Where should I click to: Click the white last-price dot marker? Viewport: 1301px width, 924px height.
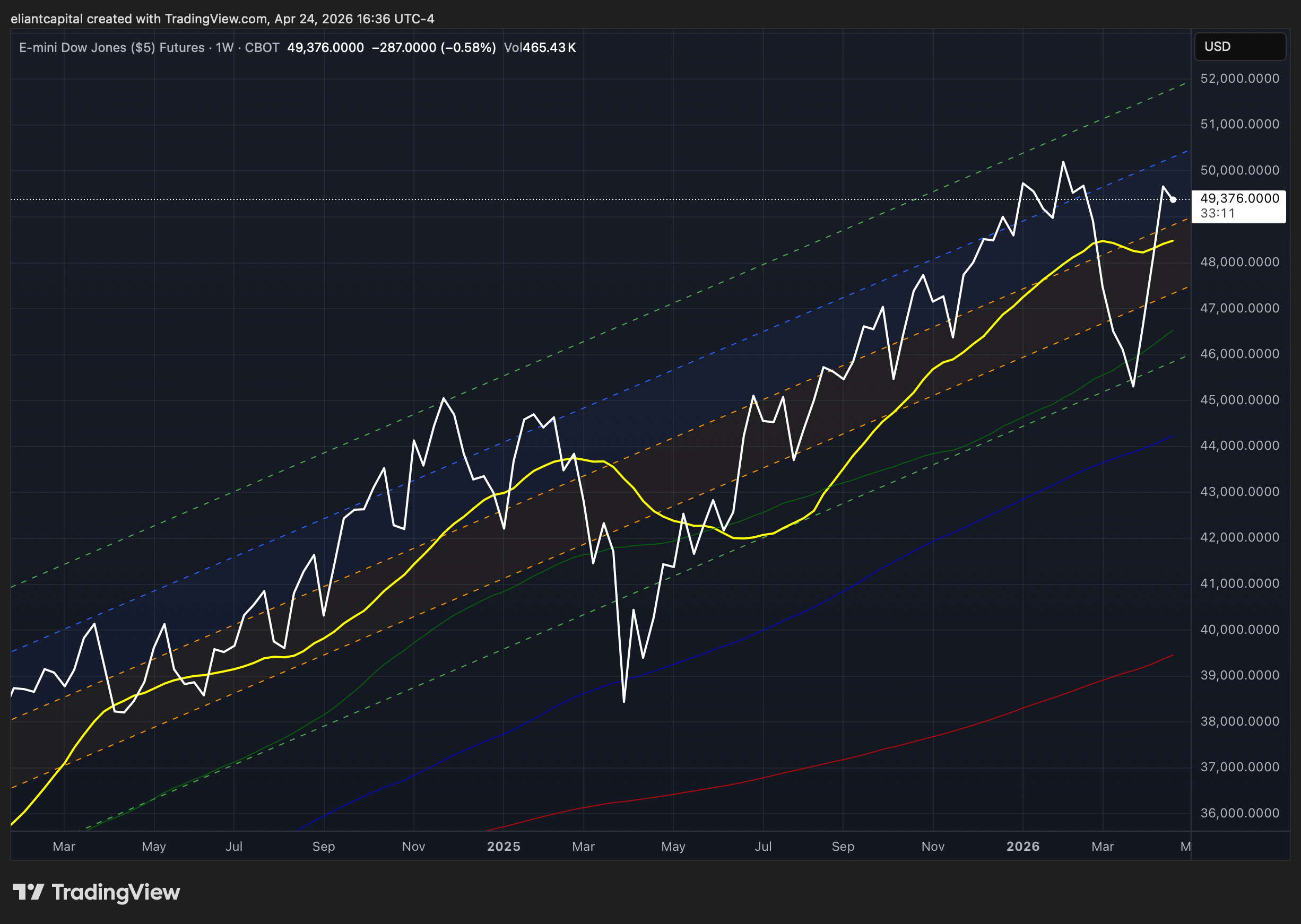coord(1173,200)
